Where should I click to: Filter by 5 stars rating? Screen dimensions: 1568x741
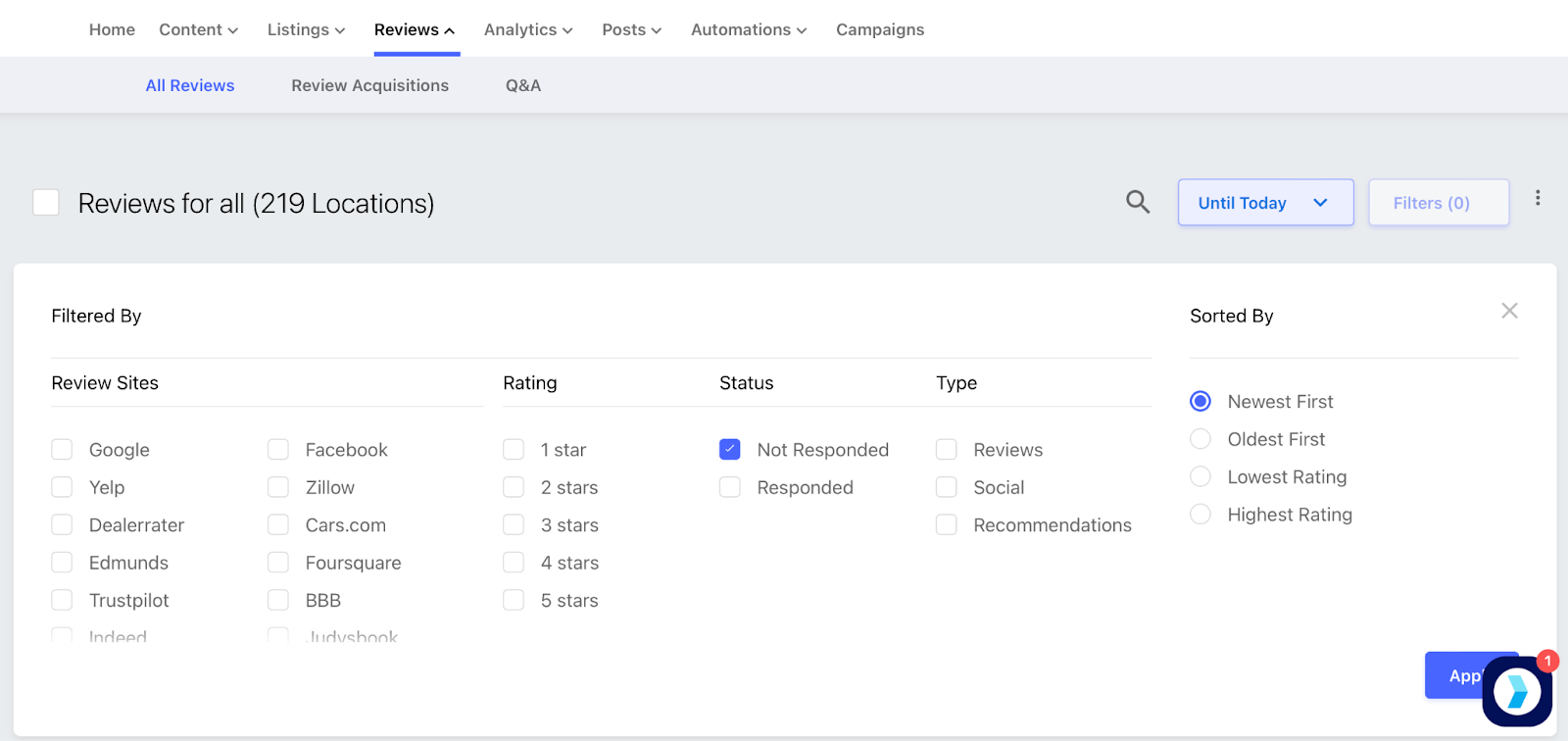[x=514, y=600]
